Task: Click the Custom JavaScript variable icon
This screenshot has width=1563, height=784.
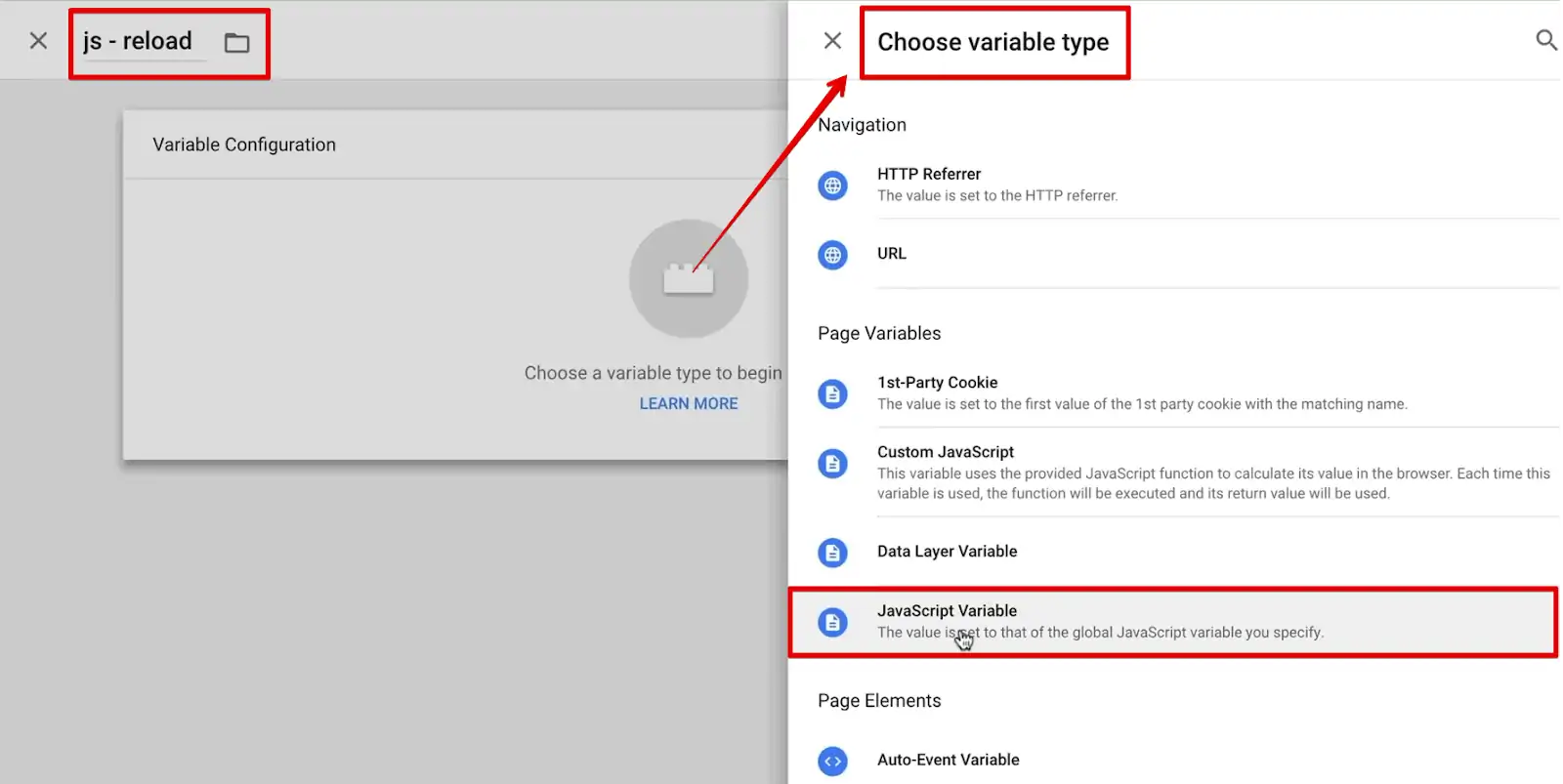Action: 832,463
